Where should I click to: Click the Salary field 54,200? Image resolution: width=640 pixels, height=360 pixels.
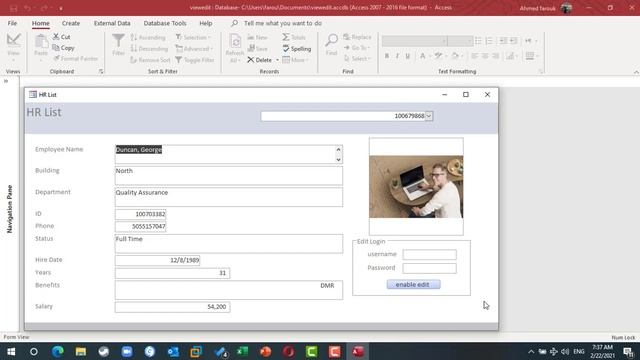click(172, 307)
